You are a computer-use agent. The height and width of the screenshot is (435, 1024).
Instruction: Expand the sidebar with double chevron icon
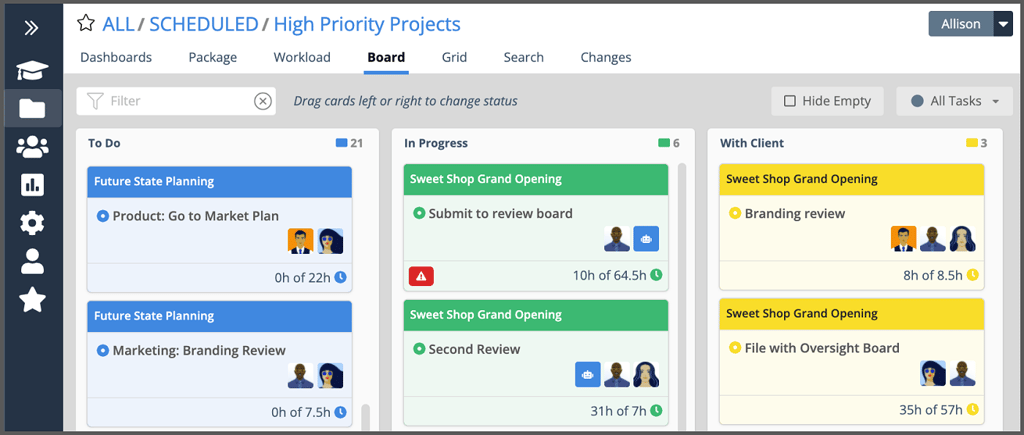pyautogui.click(x=31, y=28)
